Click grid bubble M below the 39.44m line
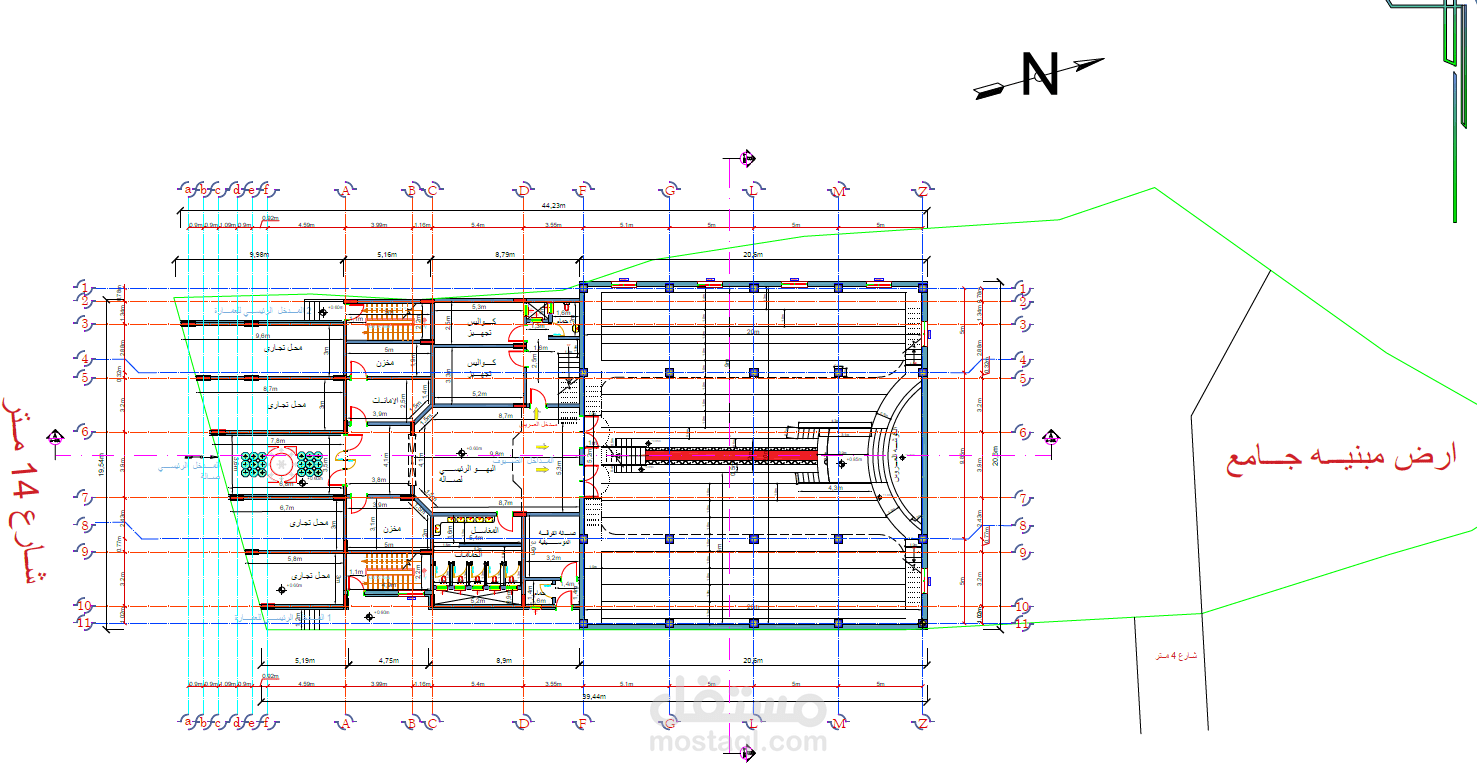Image resolution: width=1477 pixels, height=772 pixels. (x=839, y=722)
